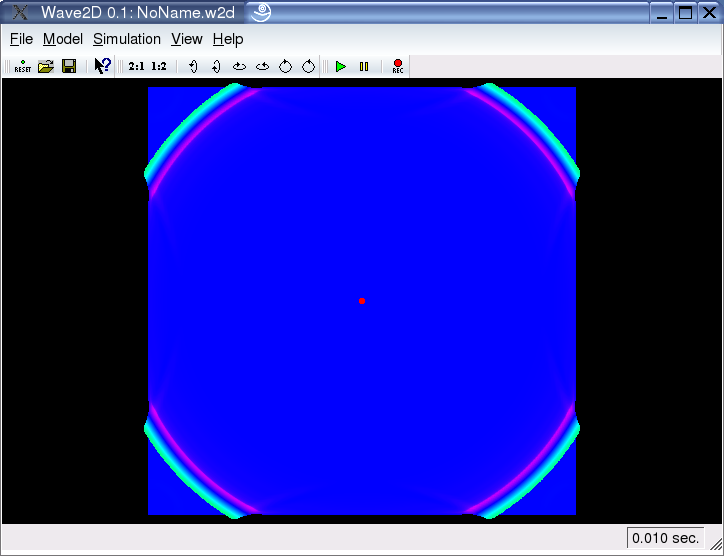Viewport: 724px width, 556px height.
Task: Click the red source point in the wave field
Action: click(362, 301)
